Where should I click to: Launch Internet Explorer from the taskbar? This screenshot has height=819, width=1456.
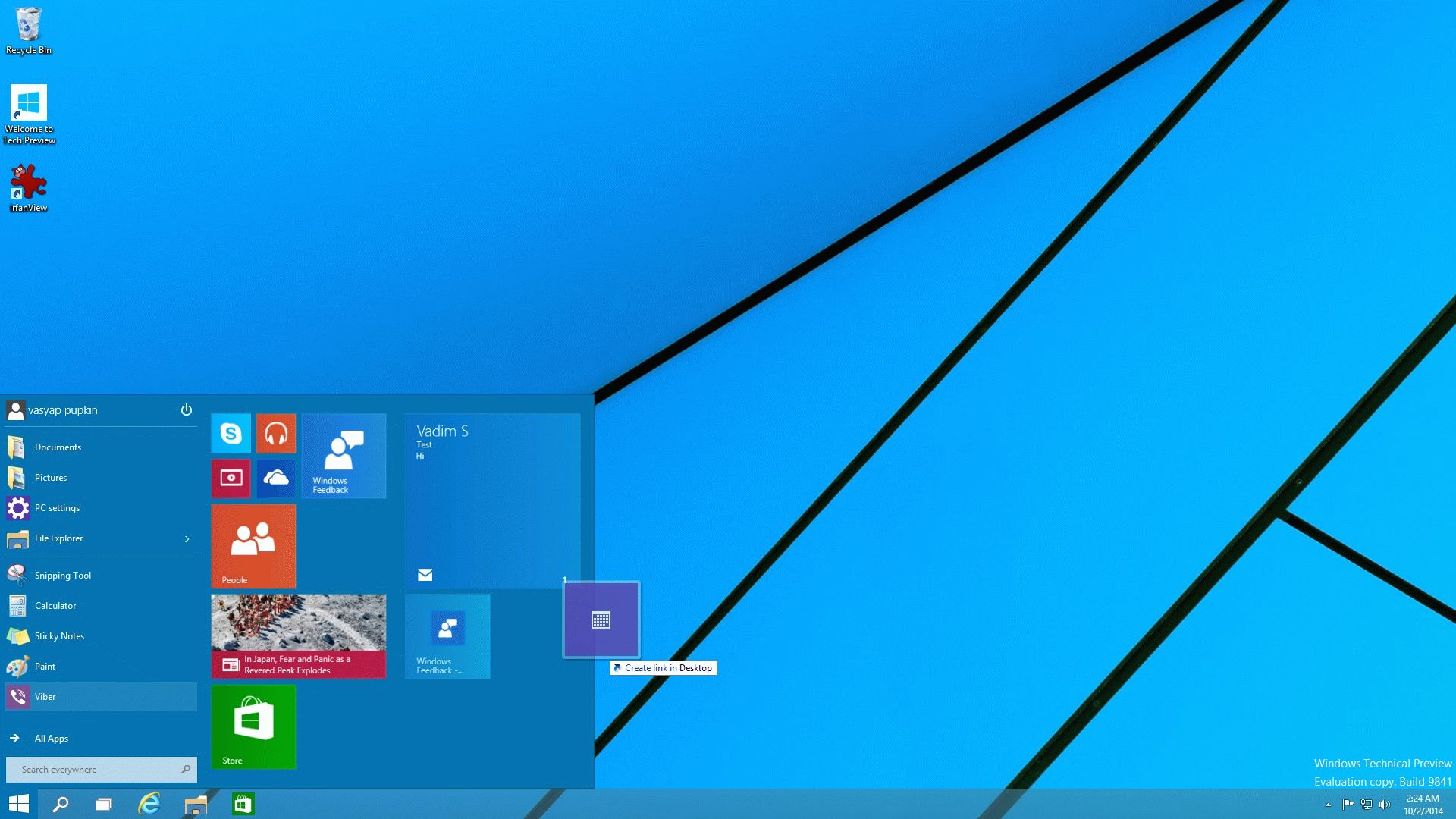click(149, 804)
